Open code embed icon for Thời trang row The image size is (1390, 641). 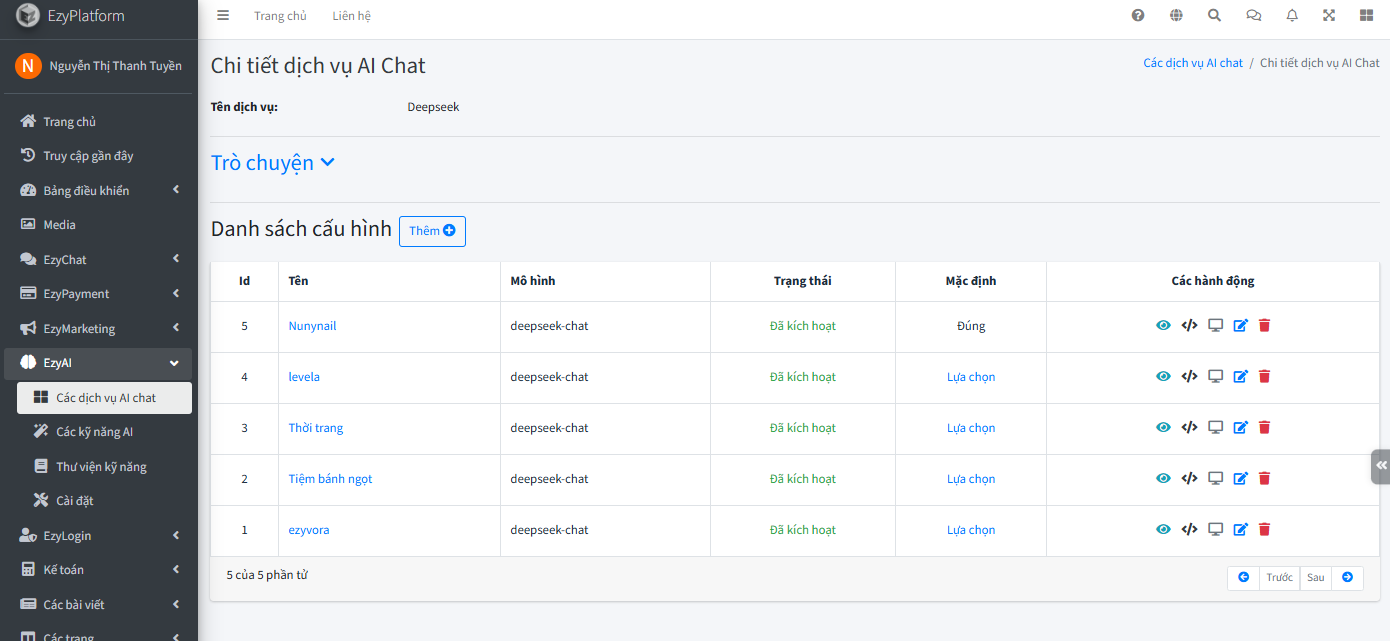1189,427
